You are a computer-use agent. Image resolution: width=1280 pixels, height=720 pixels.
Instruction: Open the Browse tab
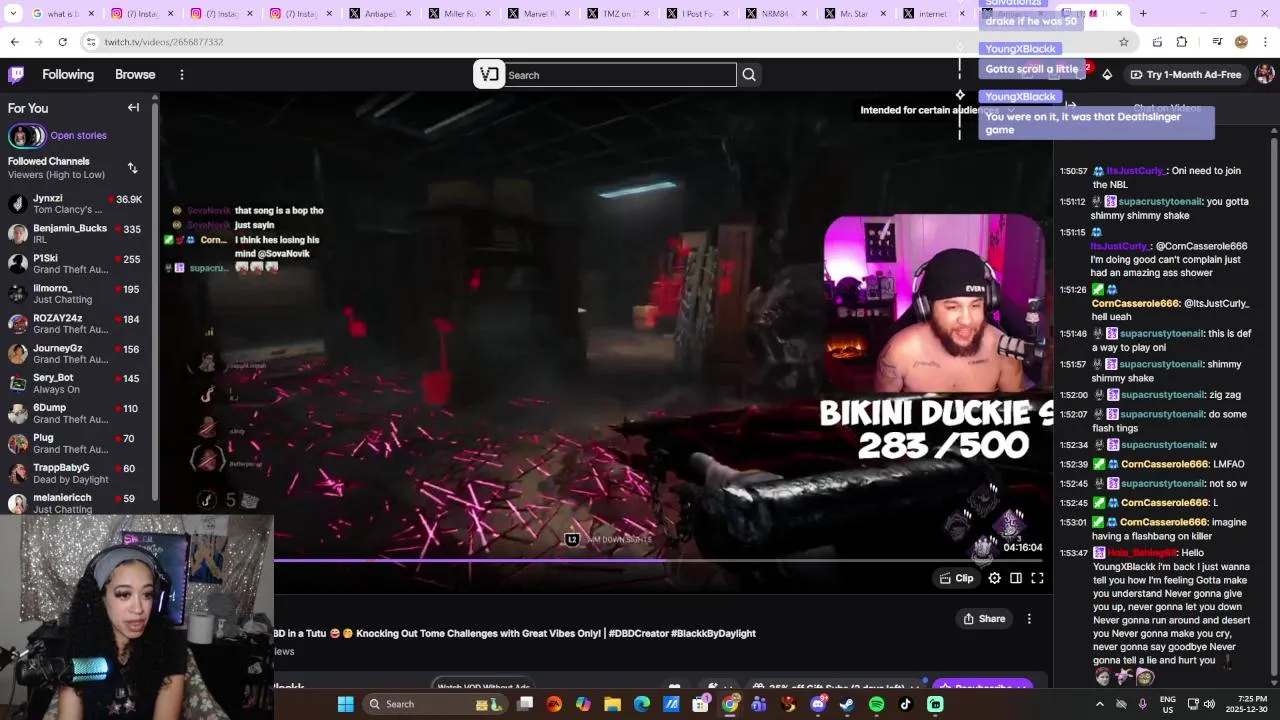[x=135, y=75]
